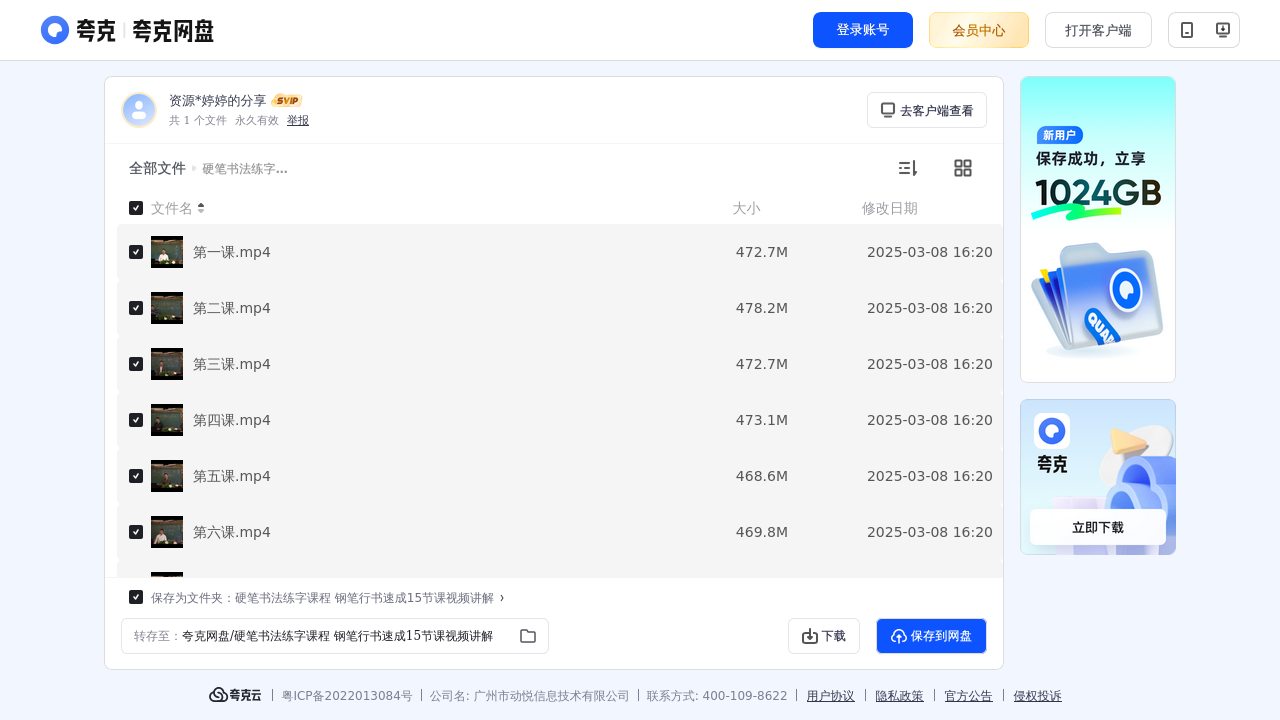Open the 用户协议 link

pyautogui.click(x=831, y=696)
